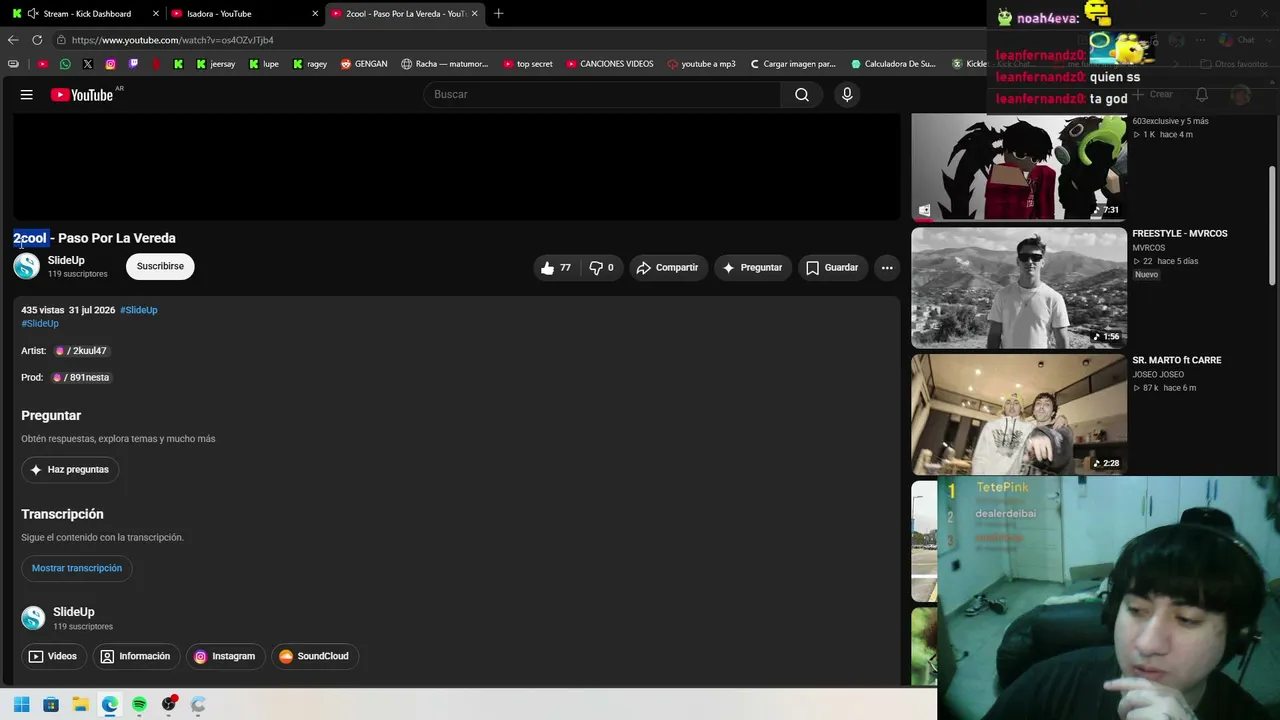Open more actions ellipsis menu
The image size is (1280, 720).
(x=887, y=268)
